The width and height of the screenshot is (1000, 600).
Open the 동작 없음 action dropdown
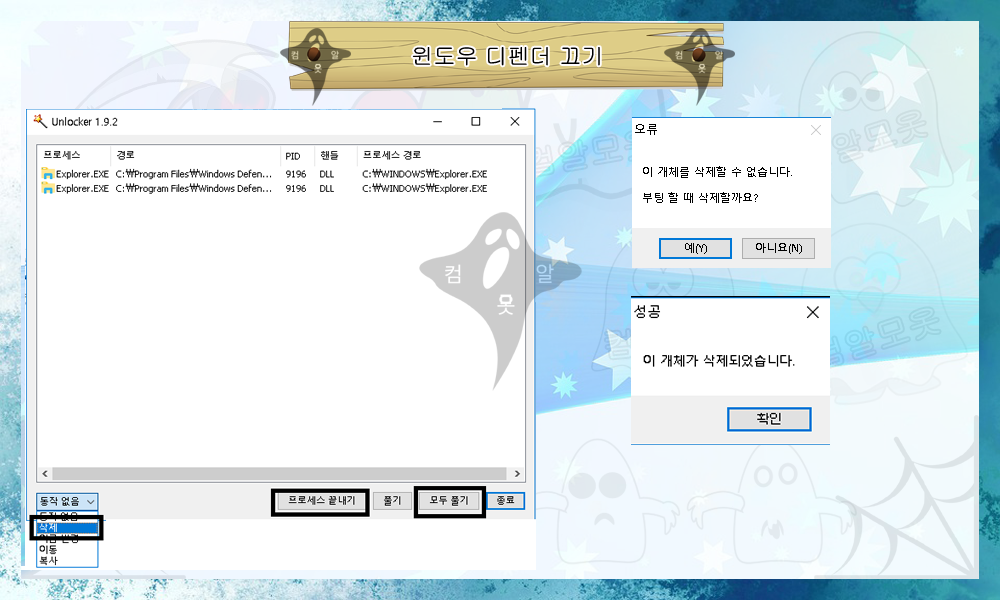(x=67, y=502)
